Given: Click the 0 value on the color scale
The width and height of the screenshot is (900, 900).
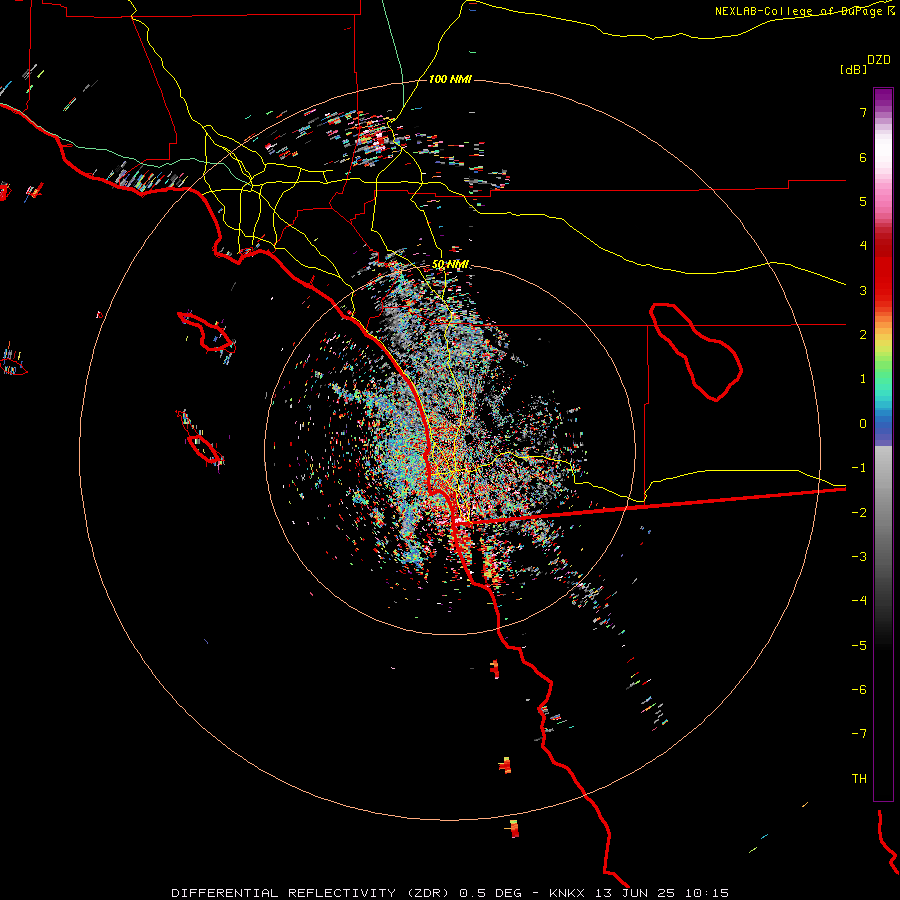Looking at the screenshot, I should 863,424.
